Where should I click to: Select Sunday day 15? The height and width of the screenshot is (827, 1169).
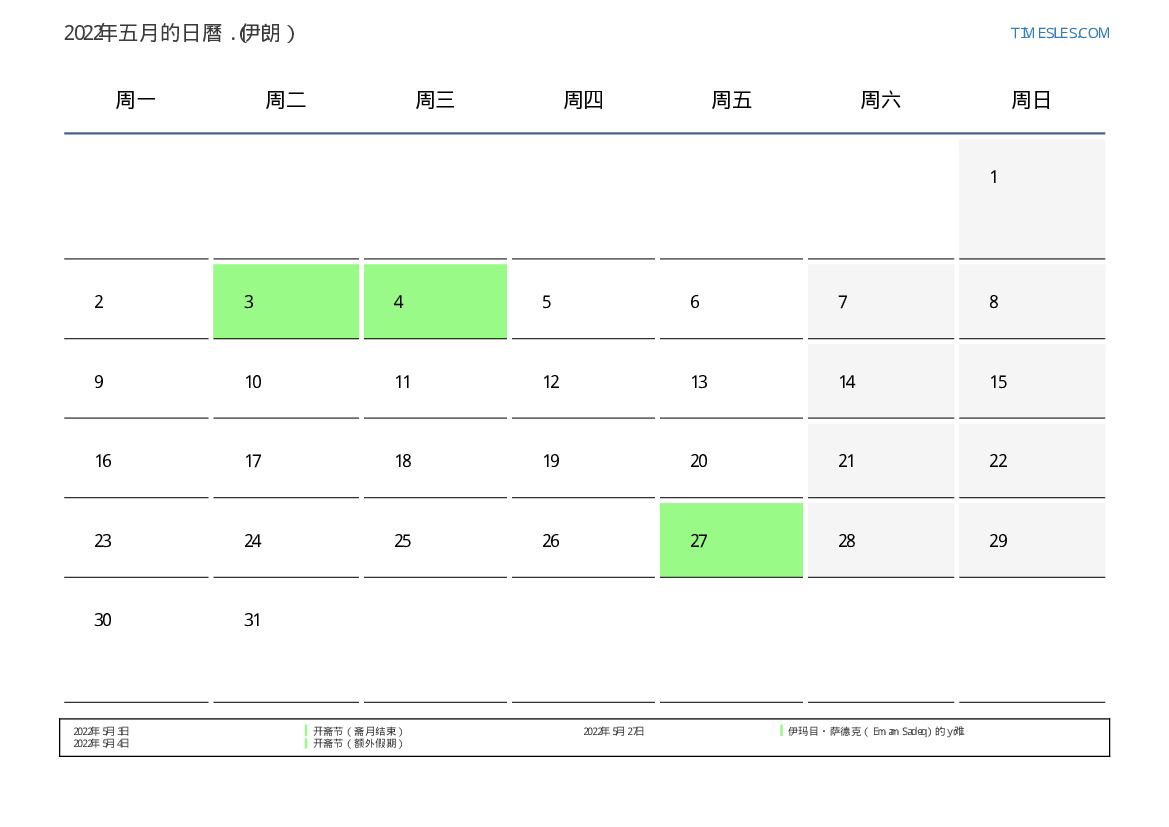click(1032, 381)
